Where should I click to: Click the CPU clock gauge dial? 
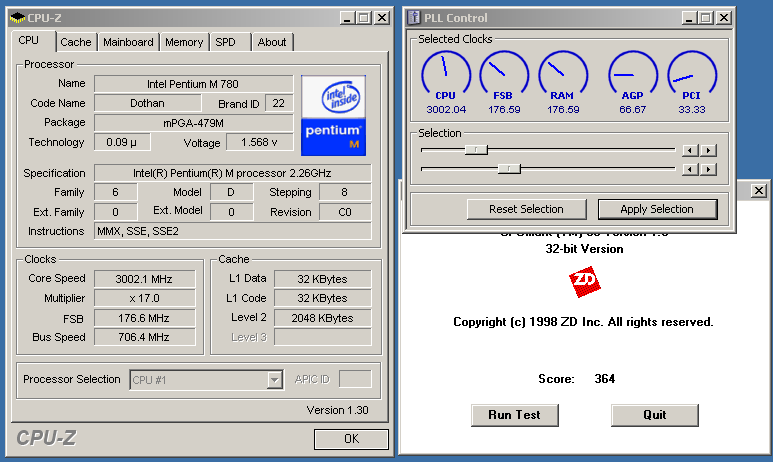[446, 73]
